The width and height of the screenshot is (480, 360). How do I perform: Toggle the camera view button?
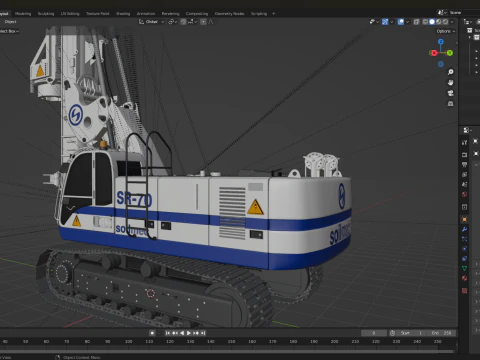pos(450,93)
